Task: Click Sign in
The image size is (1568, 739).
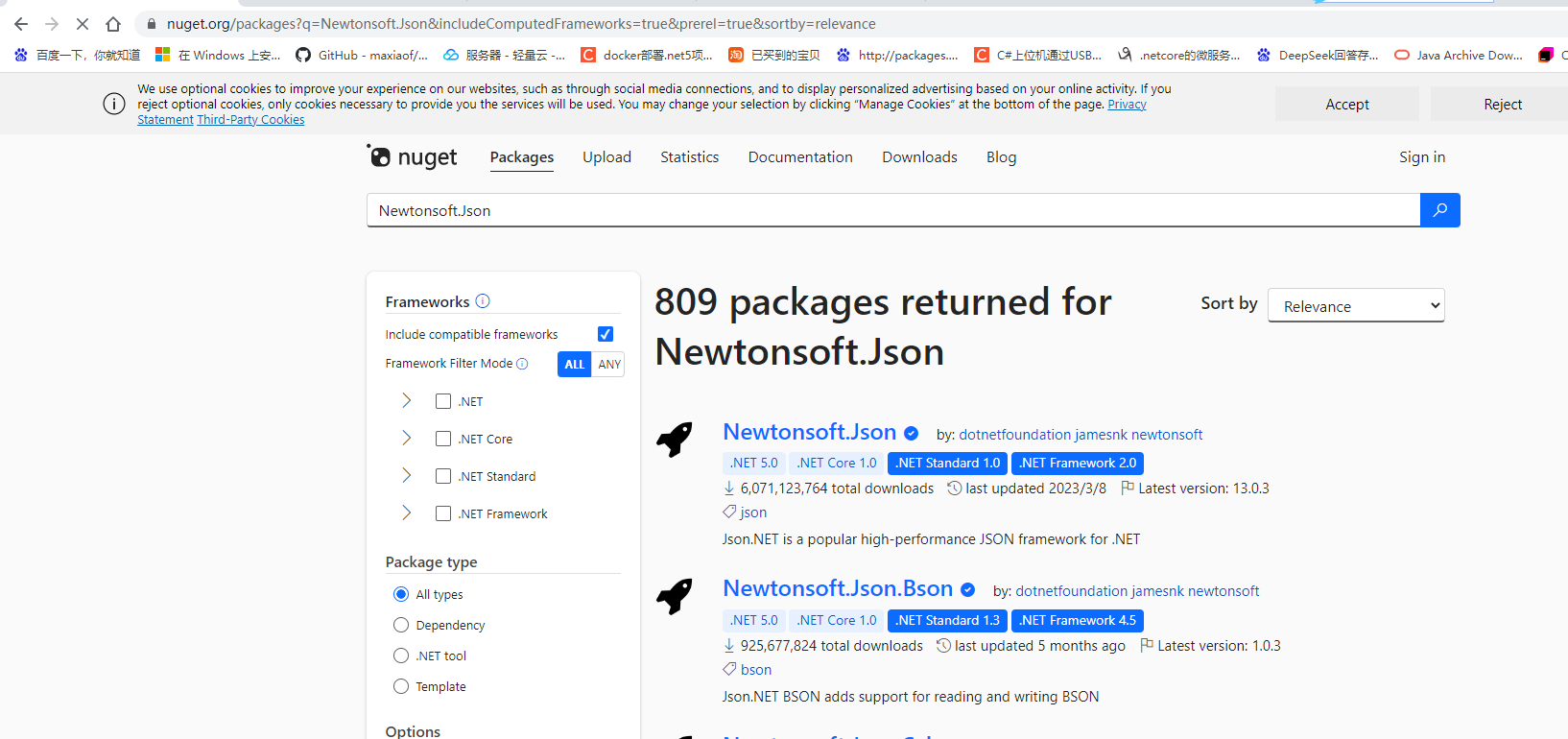Action: [1422, 157]
